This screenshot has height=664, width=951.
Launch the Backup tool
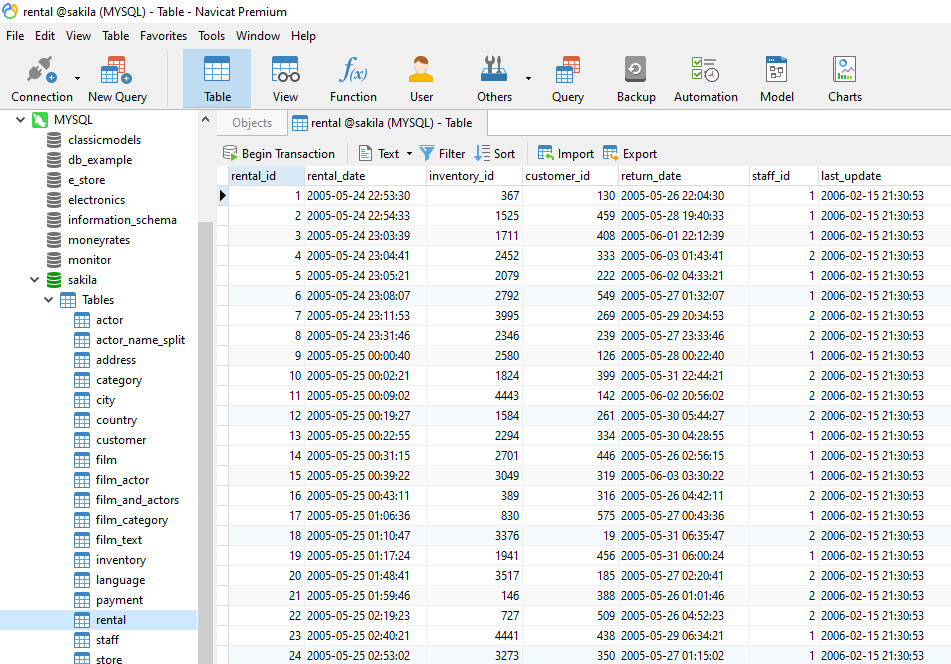coord(636,77)
